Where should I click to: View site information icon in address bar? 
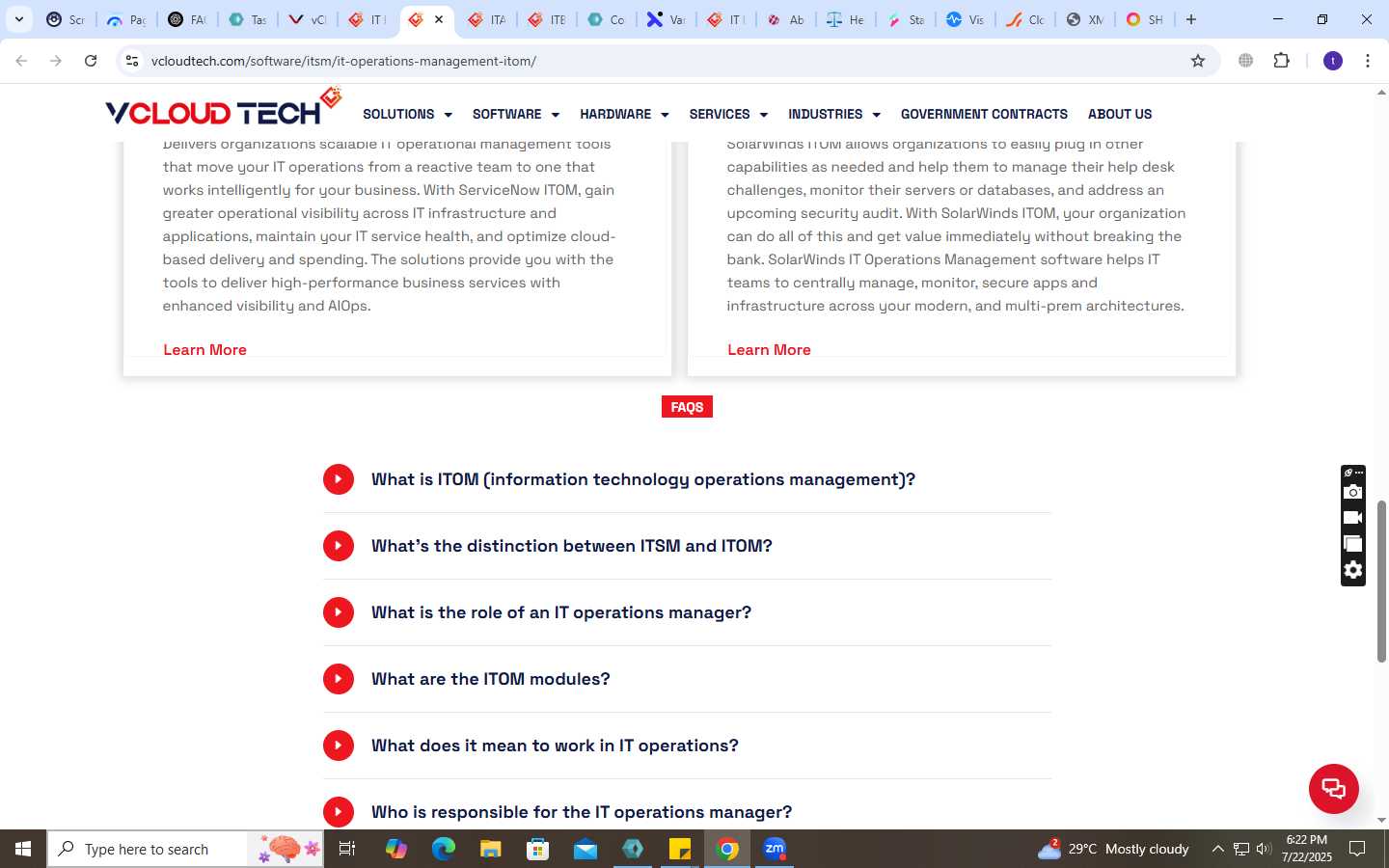132,61
